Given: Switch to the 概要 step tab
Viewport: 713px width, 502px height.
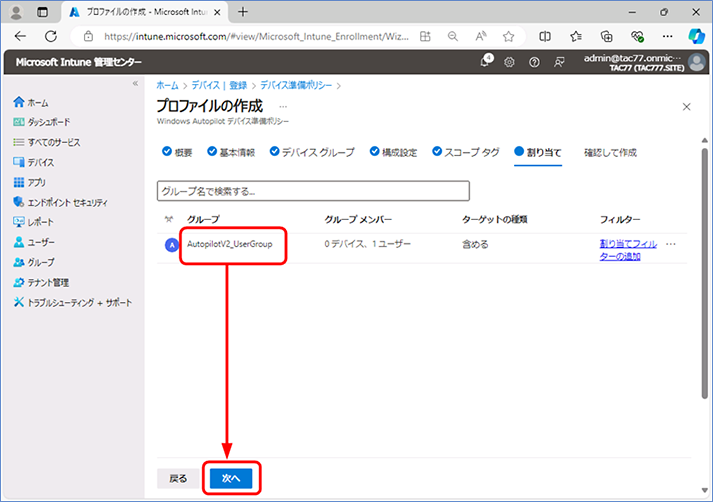Looking at the screenshot, I should coord(177,152).
